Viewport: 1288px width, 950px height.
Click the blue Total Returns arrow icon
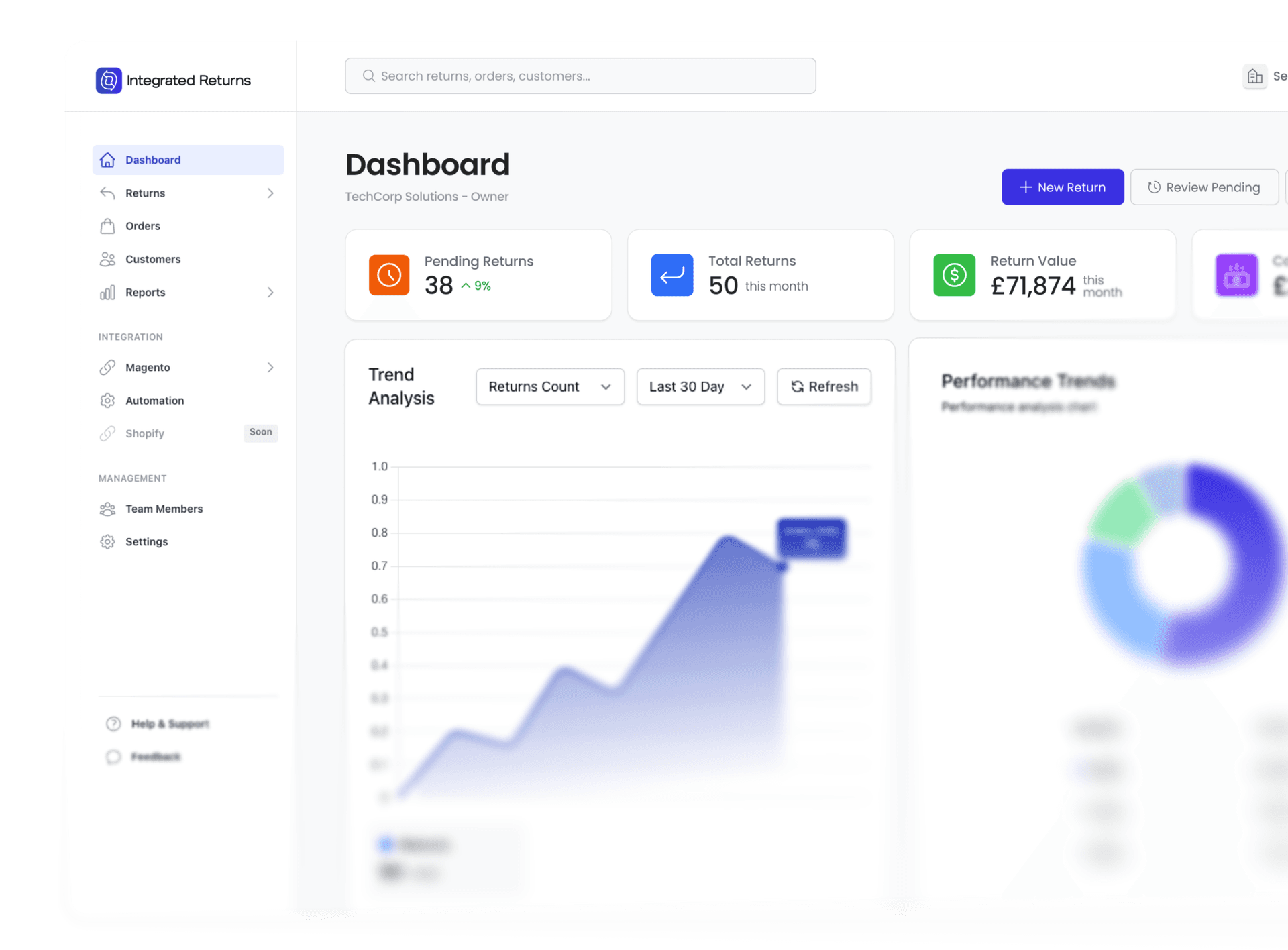(672, 275)
